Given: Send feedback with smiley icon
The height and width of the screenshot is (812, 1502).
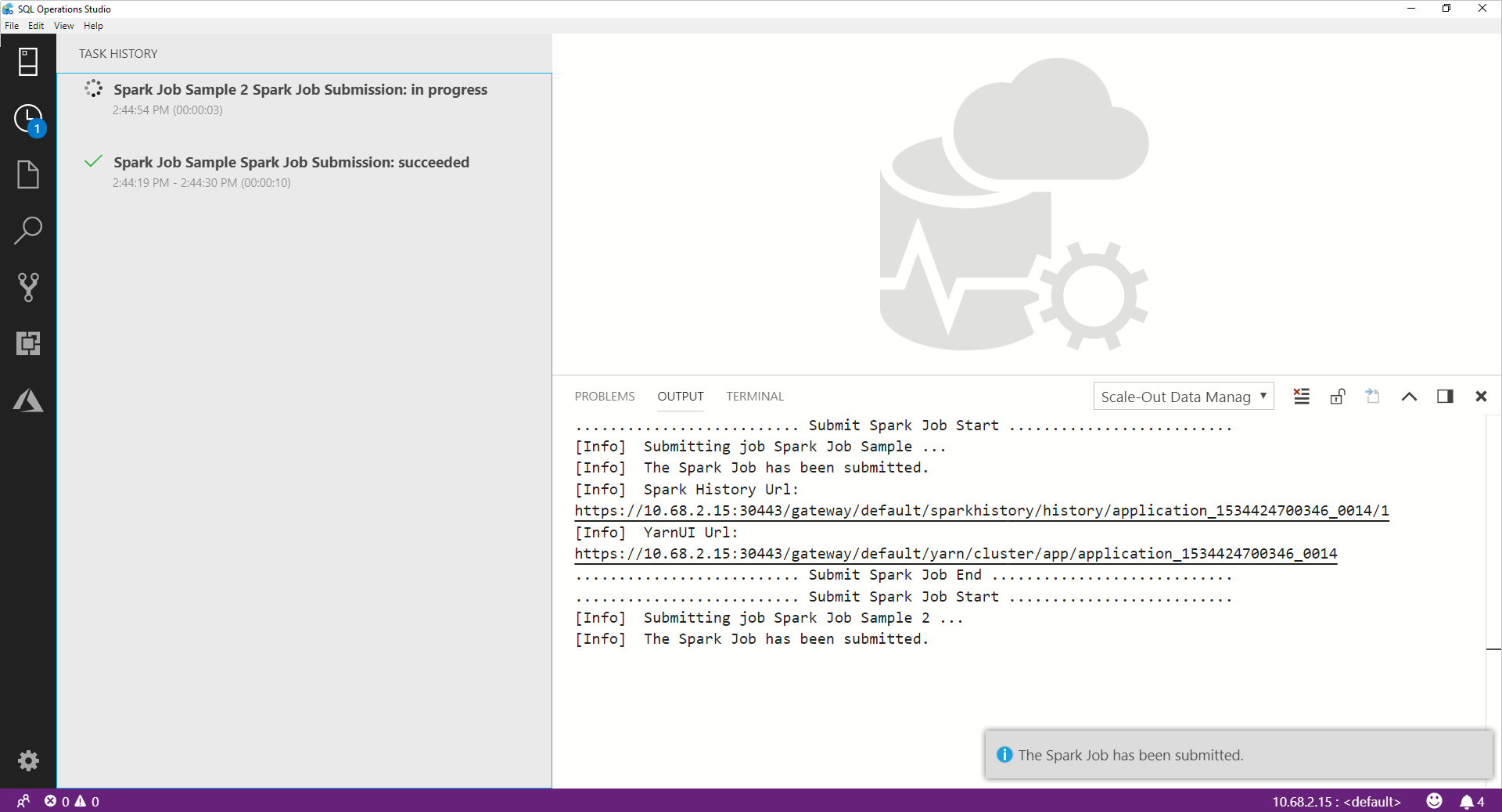Looking at the screenshot, I should tap(1434, 800).
